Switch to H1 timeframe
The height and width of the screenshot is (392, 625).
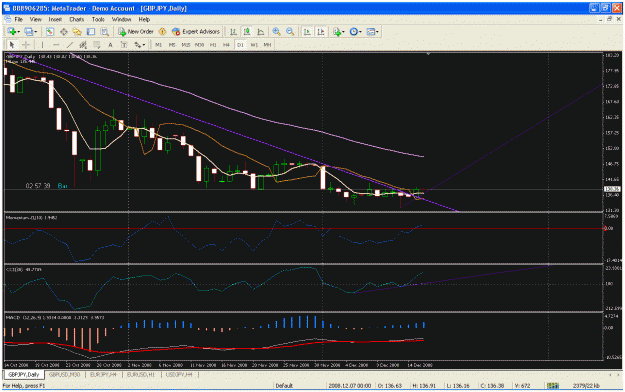click(x=213, y=45)
